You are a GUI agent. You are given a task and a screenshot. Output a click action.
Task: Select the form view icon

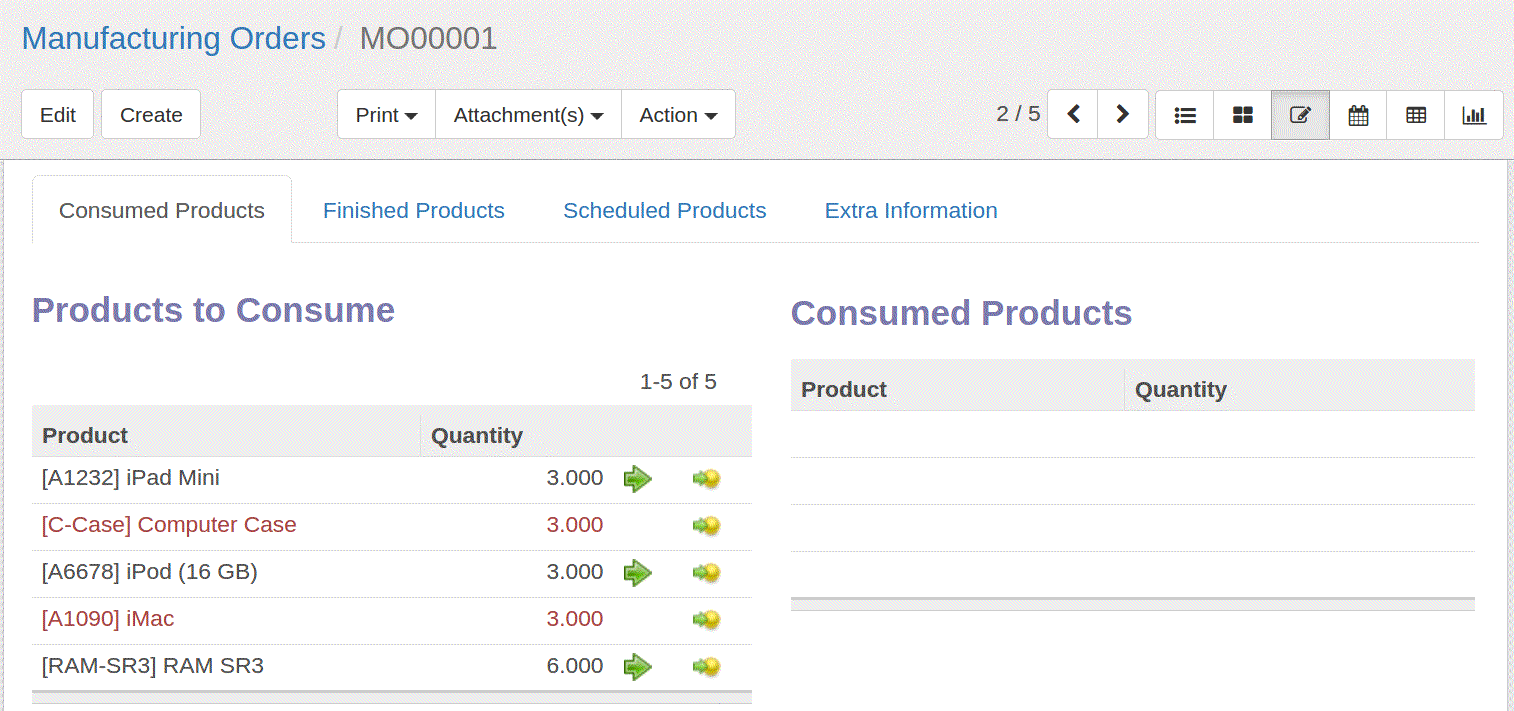coord(1300,115)
